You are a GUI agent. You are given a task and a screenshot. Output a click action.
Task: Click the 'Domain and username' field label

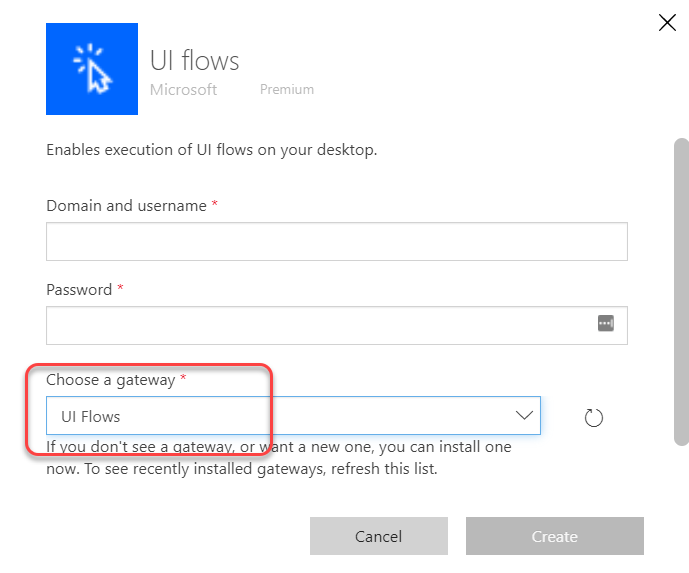pyautogui.click(x=127, y=206)
